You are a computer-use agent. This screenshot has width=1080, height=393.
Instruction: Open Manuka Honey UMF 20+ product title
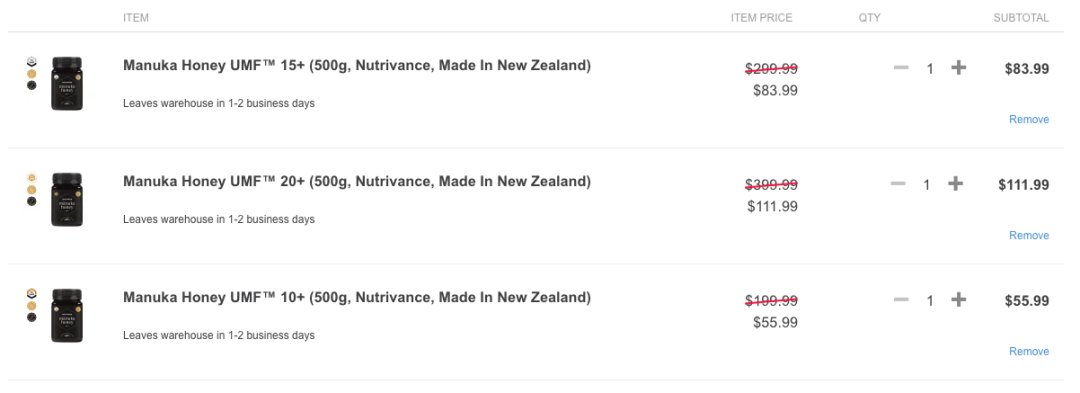357,182
